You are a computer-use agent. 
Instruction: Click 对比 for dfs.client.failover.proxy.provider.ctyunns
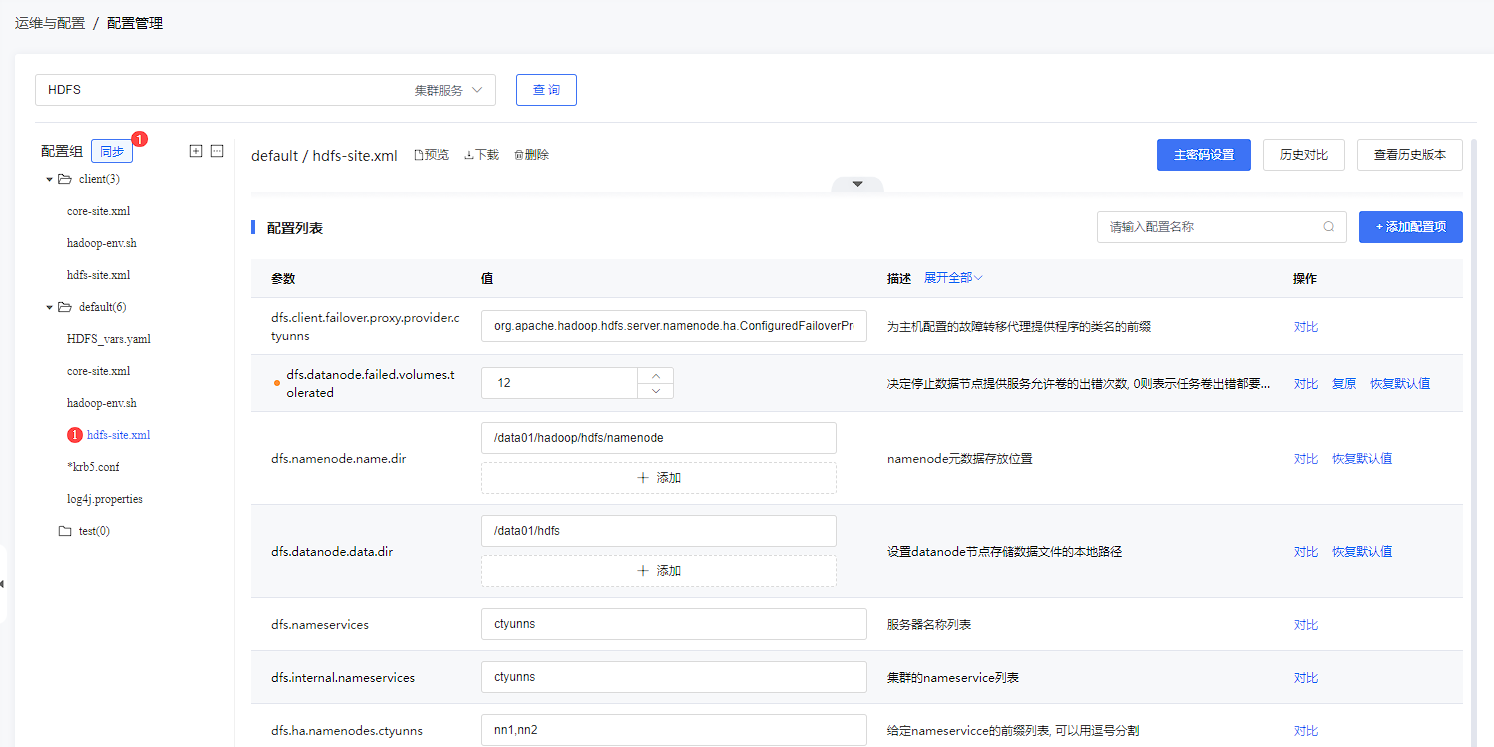point(1306,327)
